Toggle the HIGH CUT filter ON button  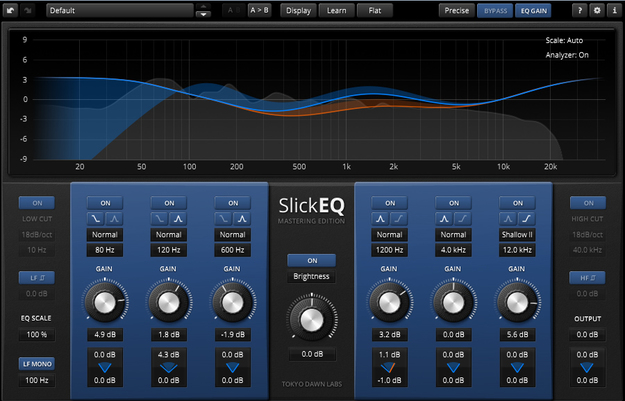click(588, 203)
